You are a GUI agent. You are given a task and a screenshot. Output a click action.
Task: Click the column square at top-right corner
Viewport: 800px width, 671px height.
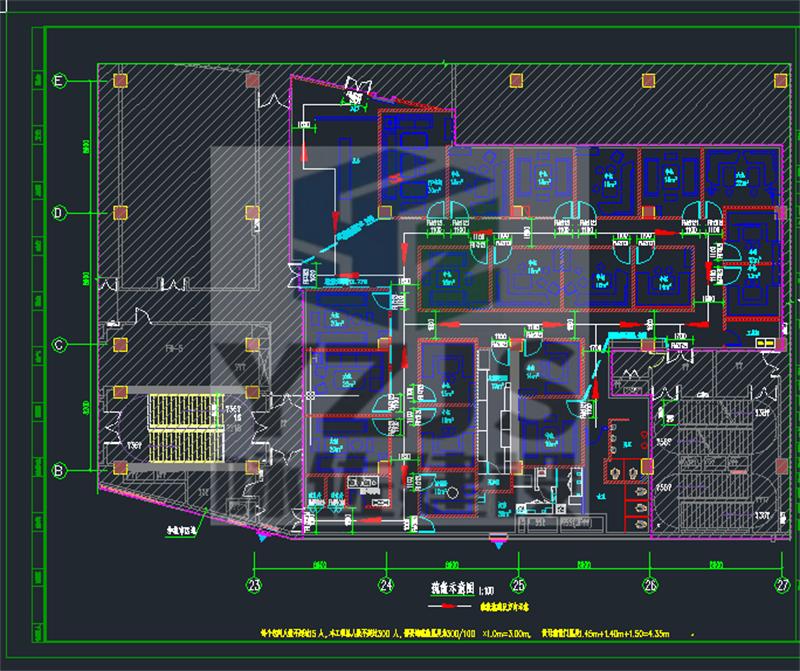pyautogui.click(x=779, y=80)
